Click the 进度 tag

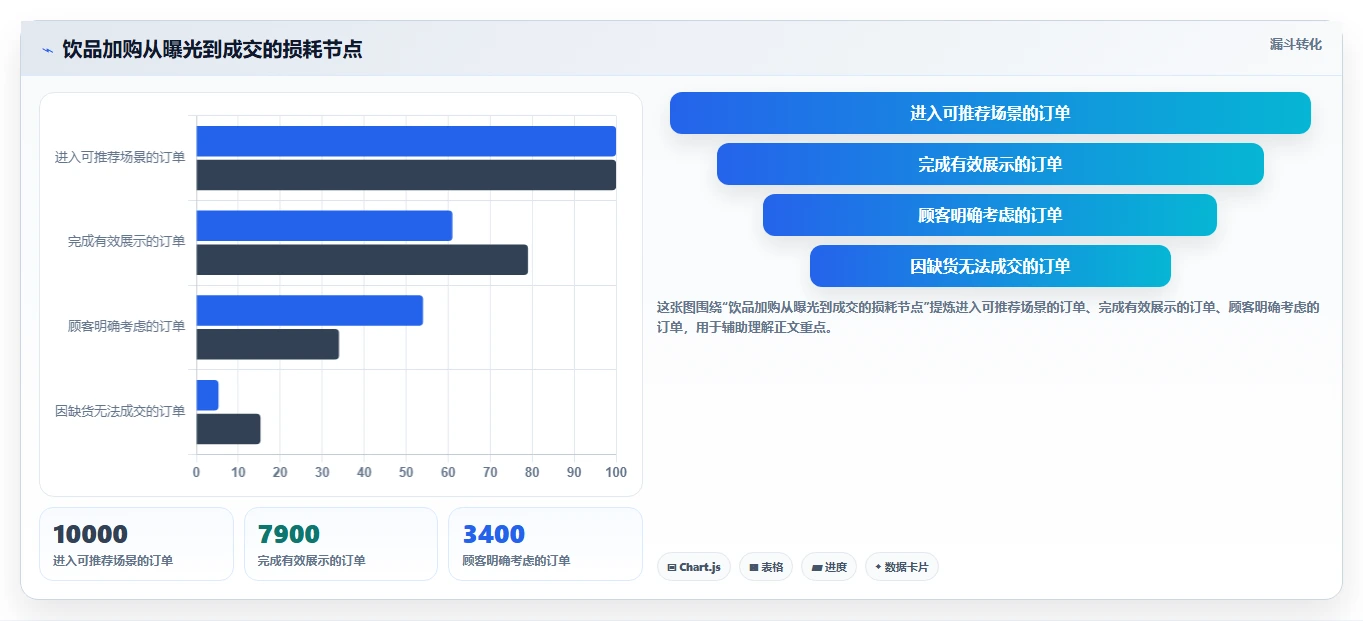(829, 567)
